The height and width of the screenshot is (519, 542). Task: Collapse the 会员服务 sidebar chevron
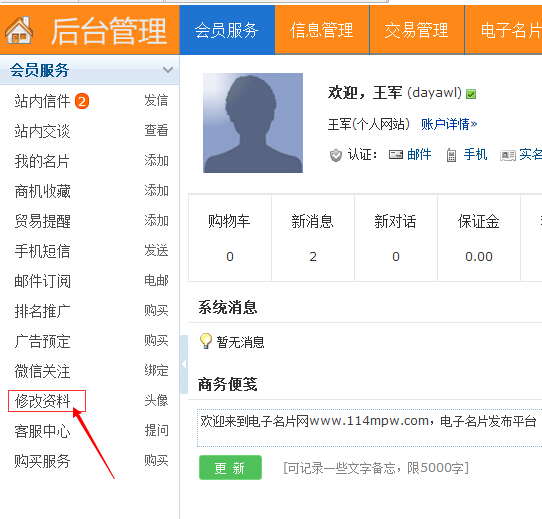click(x=168, y=70)
